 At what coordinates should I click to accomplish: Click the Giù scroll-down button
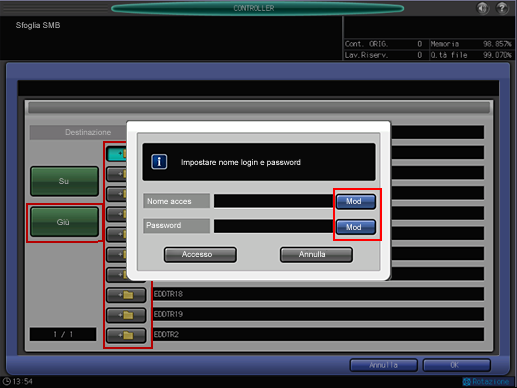pos(64,222)
